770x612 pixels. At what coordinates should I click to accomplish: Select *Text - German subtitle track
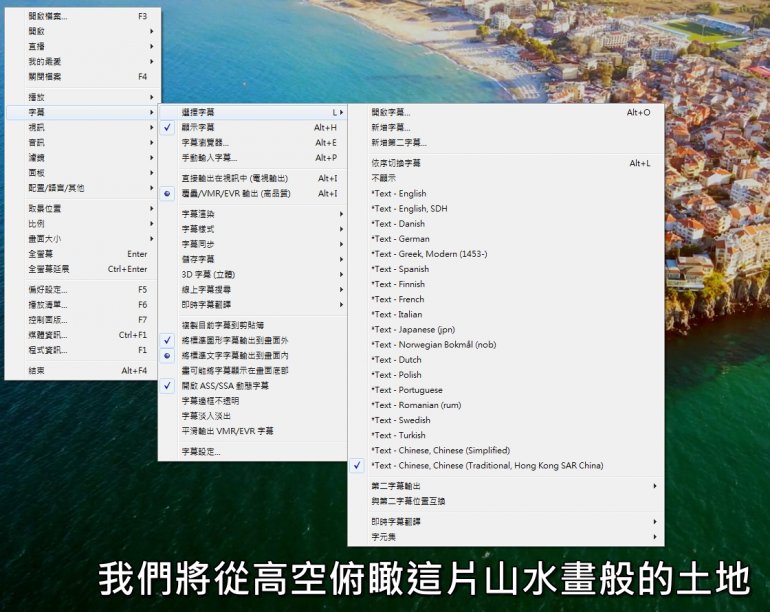click(506, 239)
